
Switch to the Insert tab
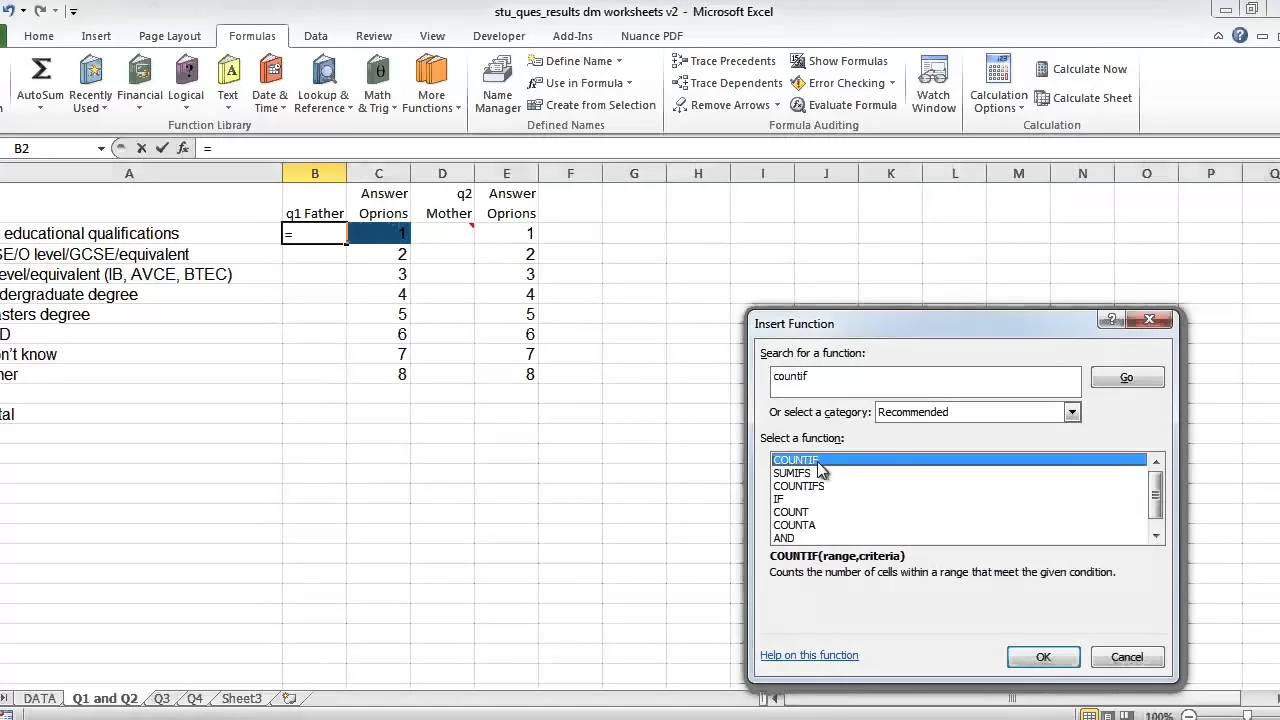pos(96,36)
